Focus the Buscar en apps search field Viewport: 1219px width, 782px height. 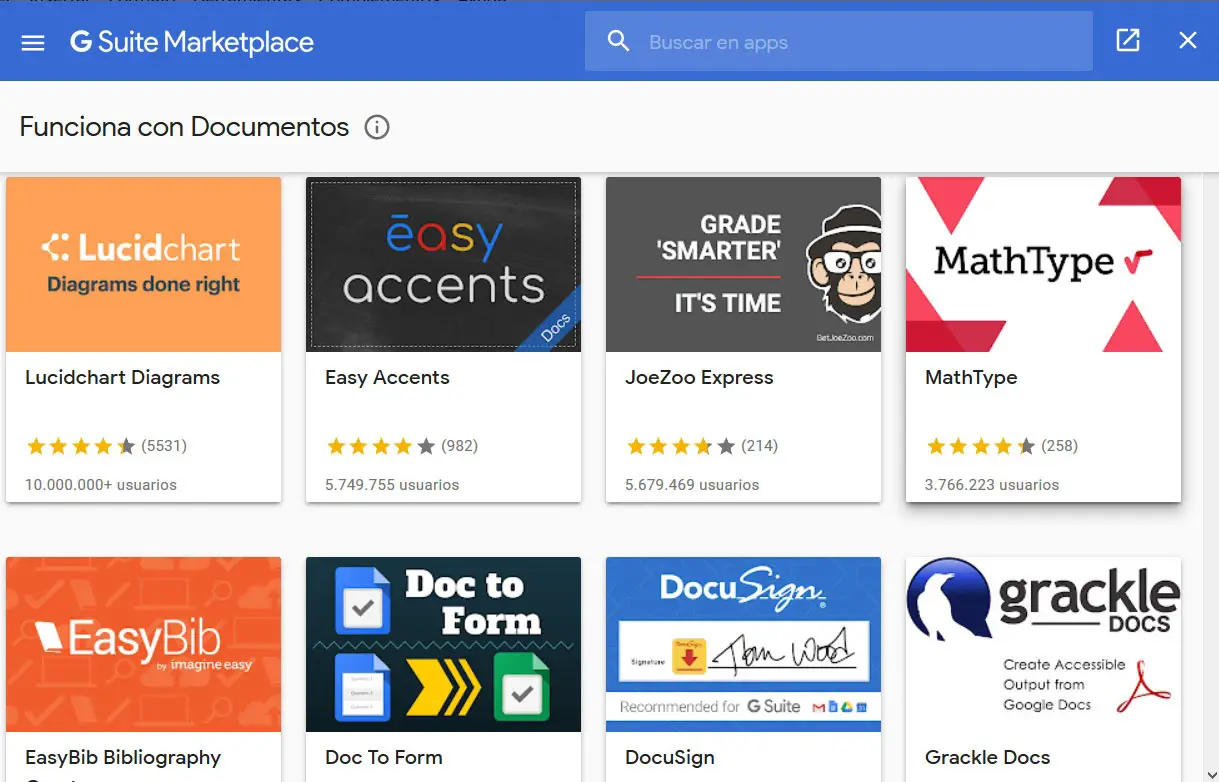(839, 41)
